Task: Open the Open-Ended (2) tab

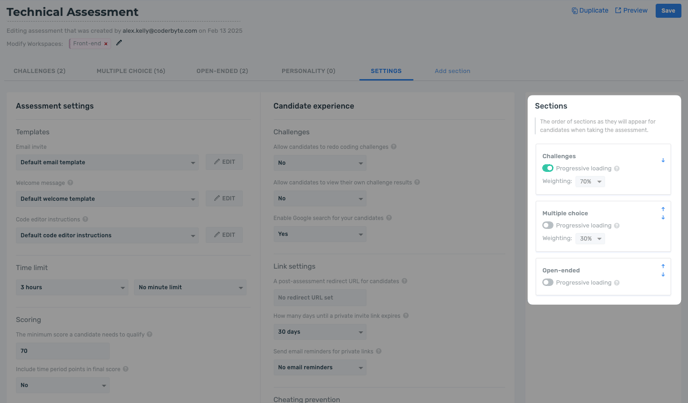Action: click(222, 71)
